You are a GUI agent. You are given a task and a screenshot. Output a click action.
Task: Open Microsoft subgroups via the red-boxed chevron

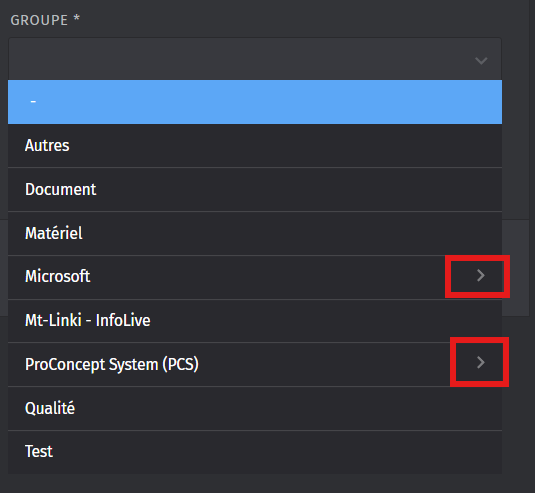coord(477,276)
